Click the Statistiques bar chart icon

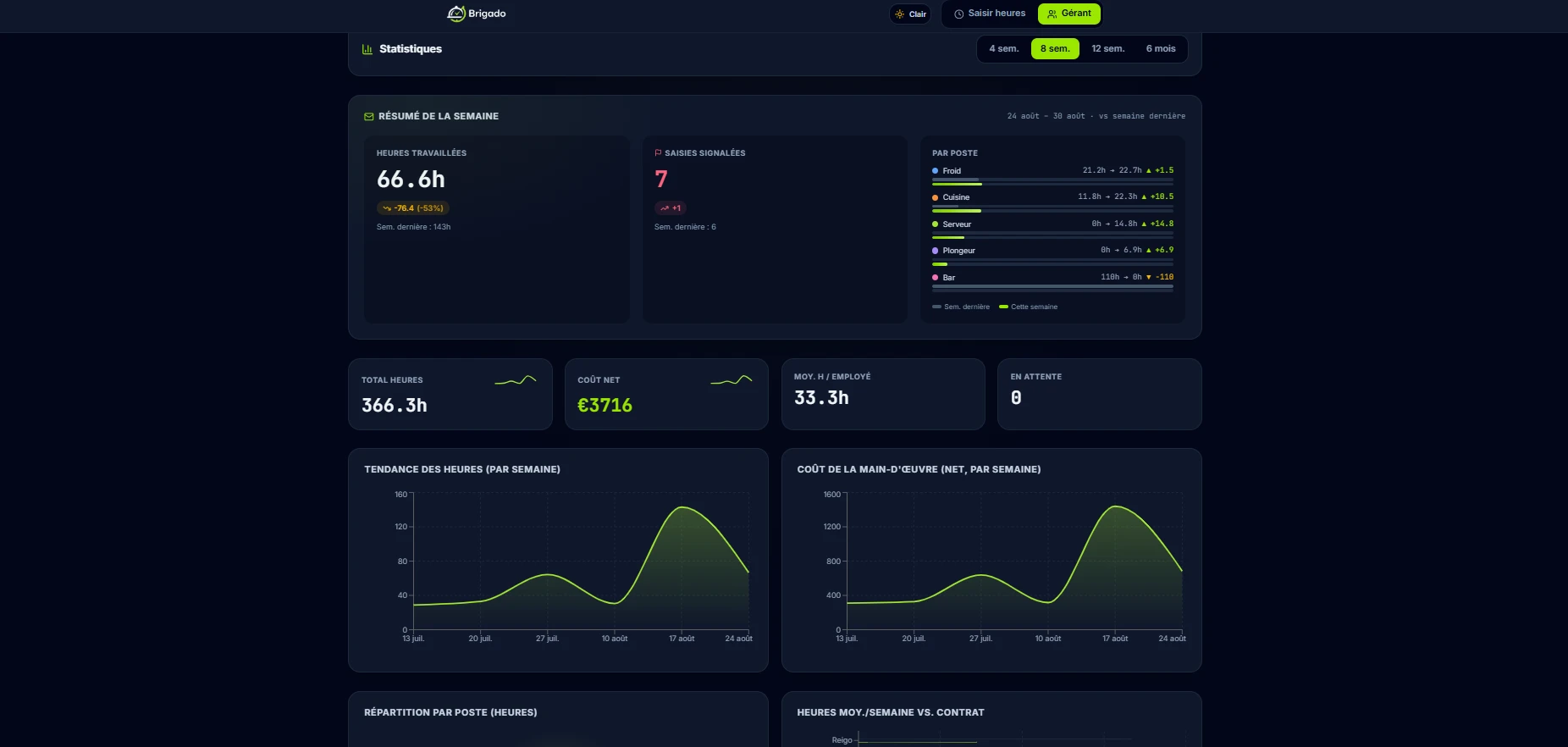click(x=367, y=49)
